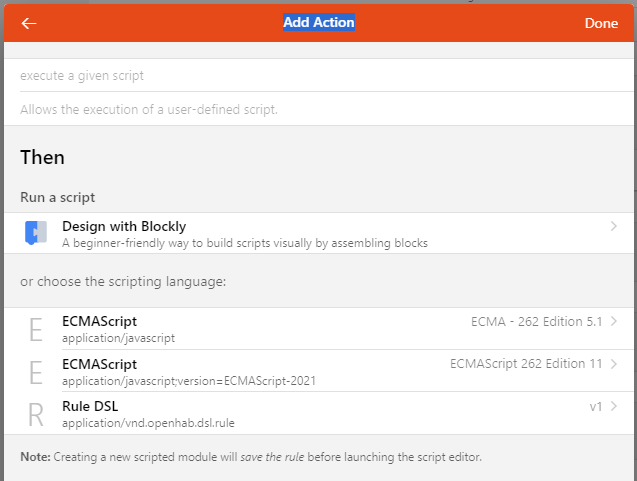Open the chevron beside Edition 11
The image size is (637, 481).
613,364
